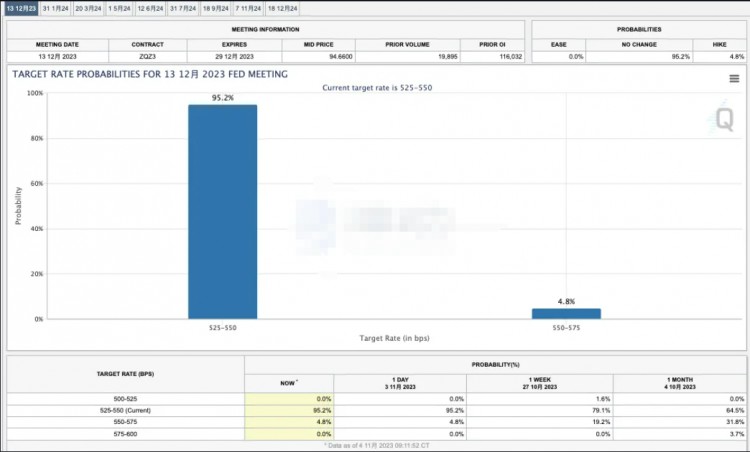This screenshot has width=750, height=452.
Task: Select the 18 12月24 meeting tab
Action: pos(283,9)
